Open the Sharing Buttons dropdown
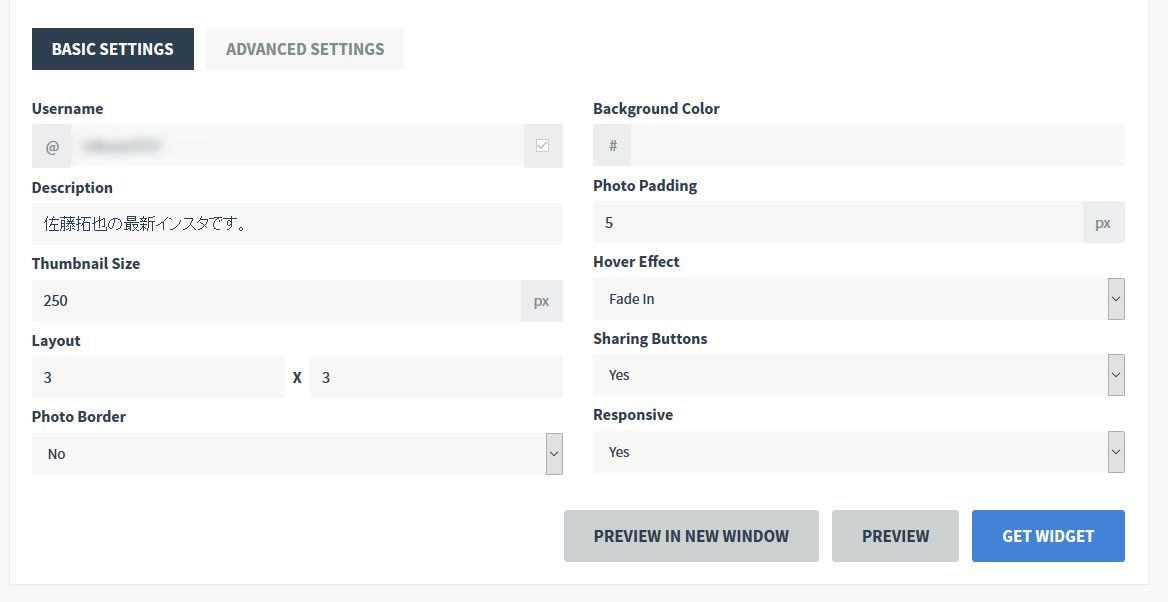This screenshot has height=602, width=1168. pyautogui.click(x=858, y=375)
